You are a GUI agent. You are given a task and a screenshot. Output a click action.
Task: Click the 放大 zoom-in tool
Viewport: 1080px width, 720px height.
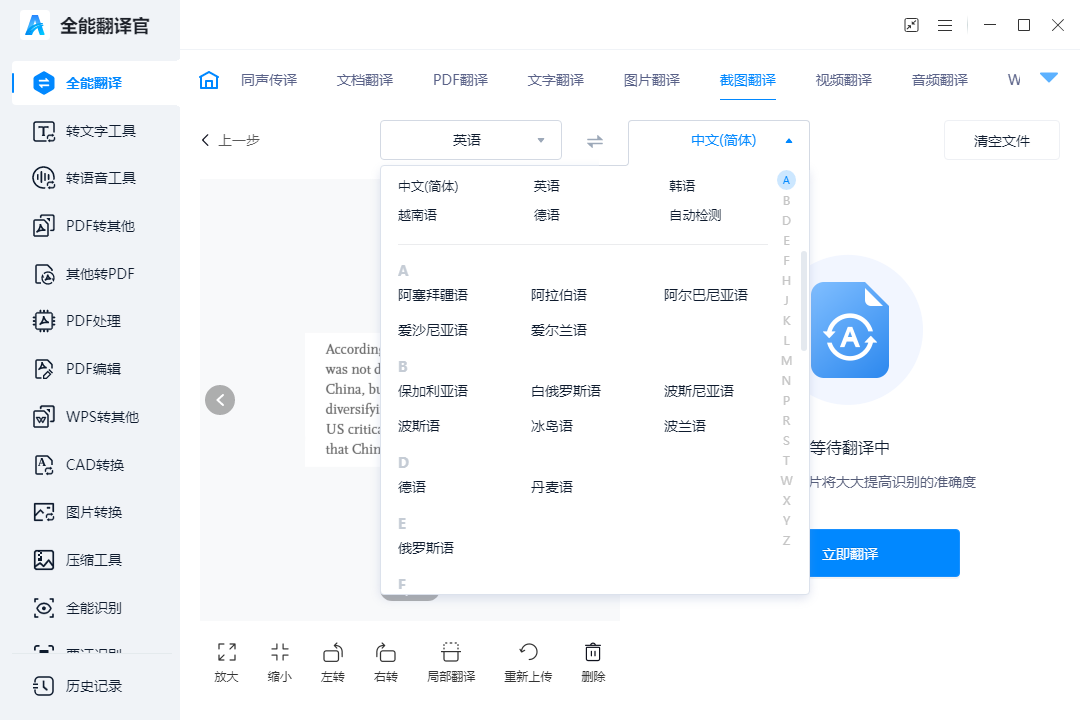pos(227,662)
